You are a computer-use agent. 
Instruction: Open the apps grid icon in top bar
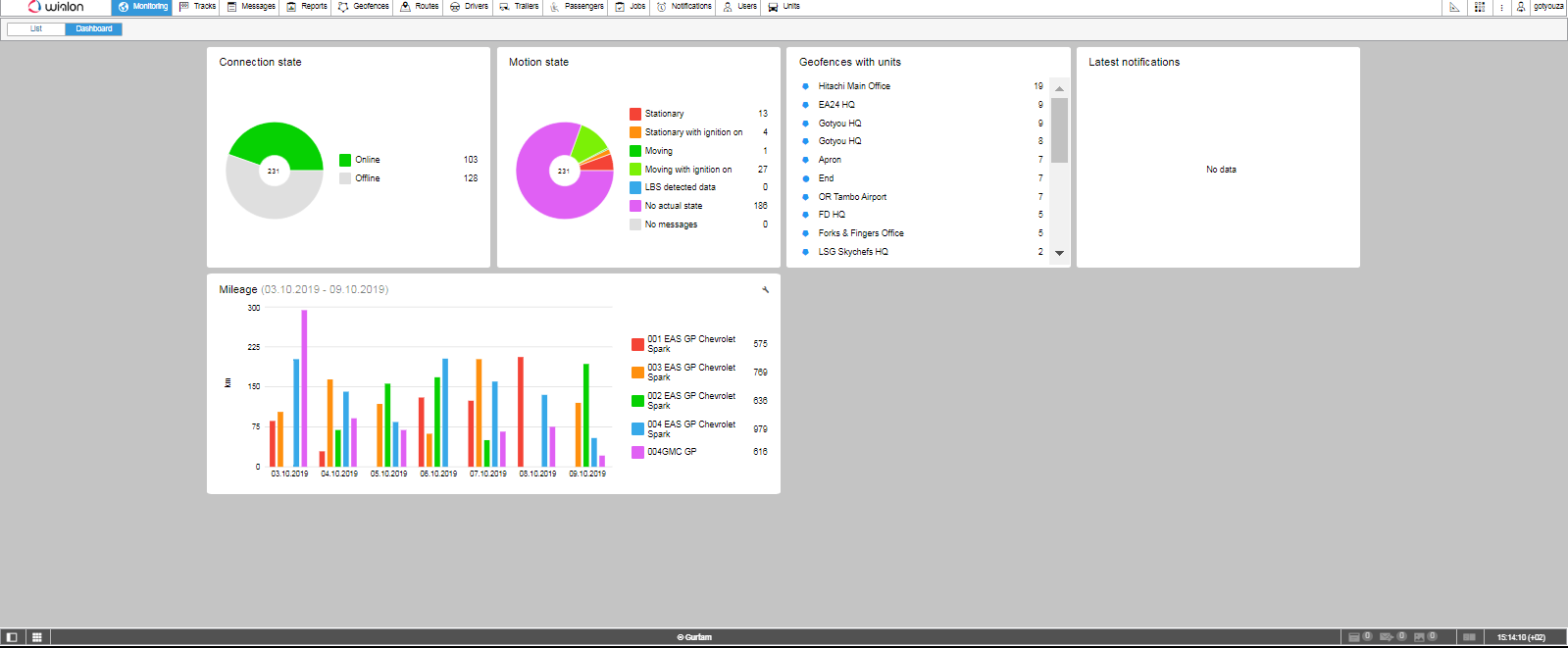click(x=1480, y=7)
